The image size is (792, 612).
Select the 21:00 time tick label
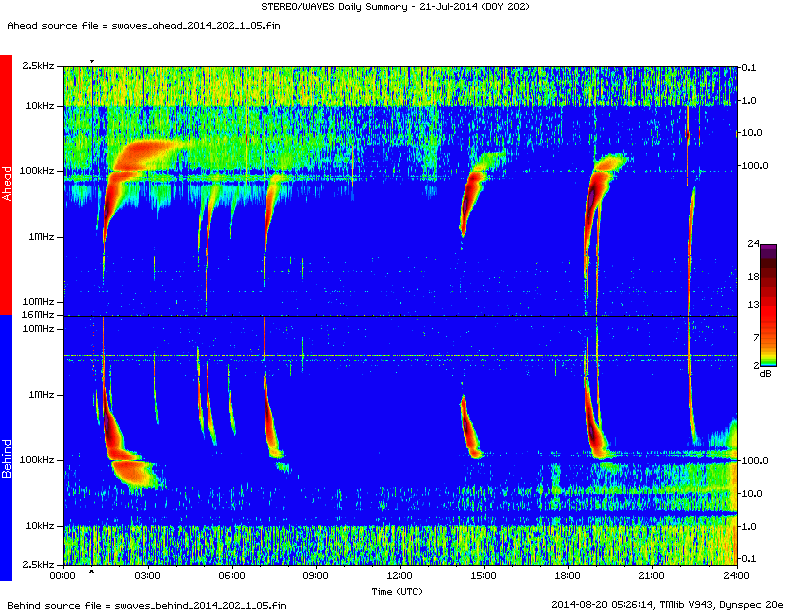[x=652, y=576]
